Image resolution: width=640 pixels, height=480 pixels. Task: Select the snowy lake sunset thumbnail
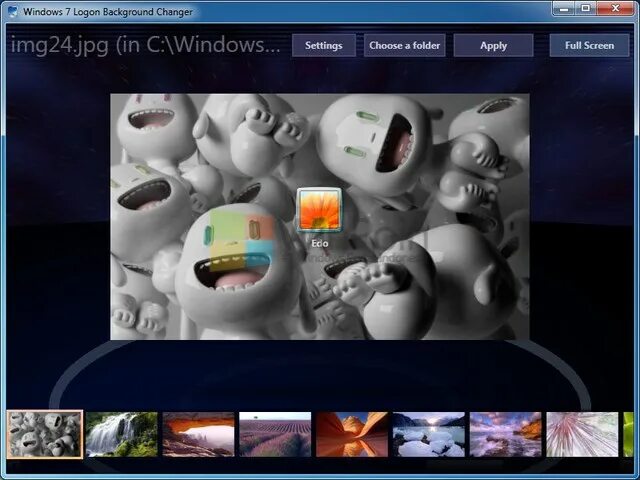click(429, 434)
